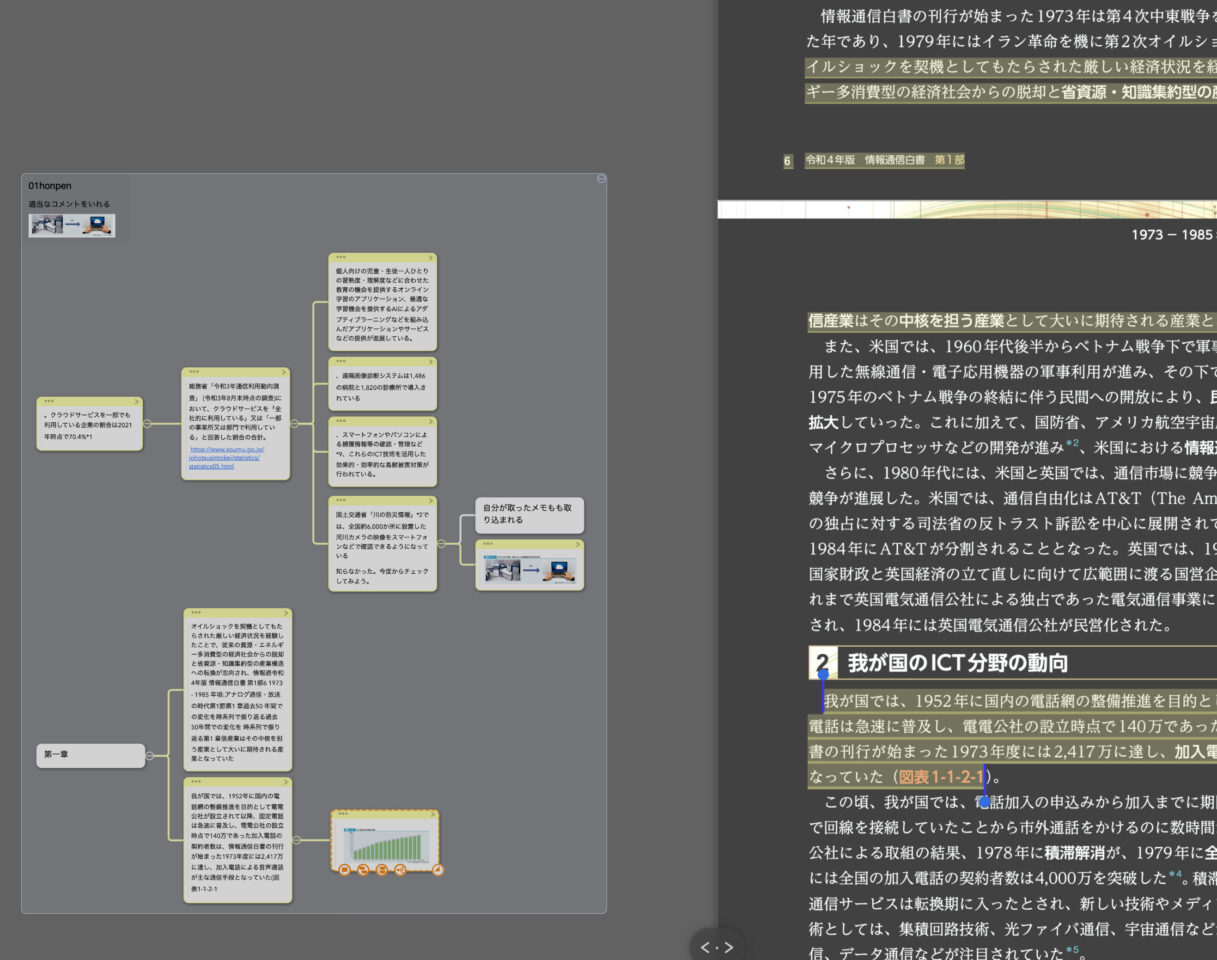
Task: Click the arrow icon on the クラウドサービス card
Action: pyautogui.click(x=137, y=401)
